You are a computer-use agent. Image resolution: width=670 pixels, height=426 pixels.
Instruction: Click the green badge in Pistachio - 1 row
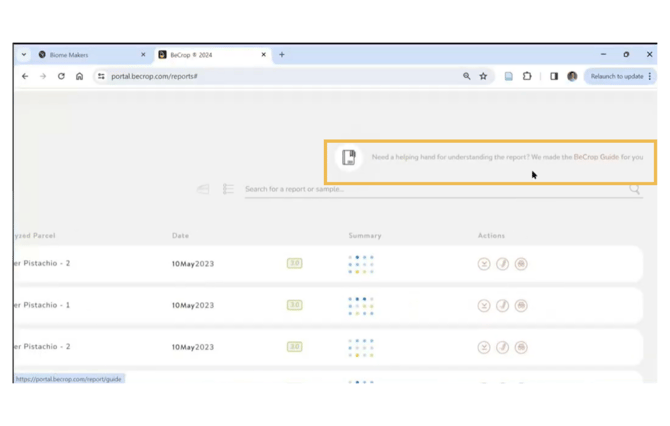coord(294,305)
